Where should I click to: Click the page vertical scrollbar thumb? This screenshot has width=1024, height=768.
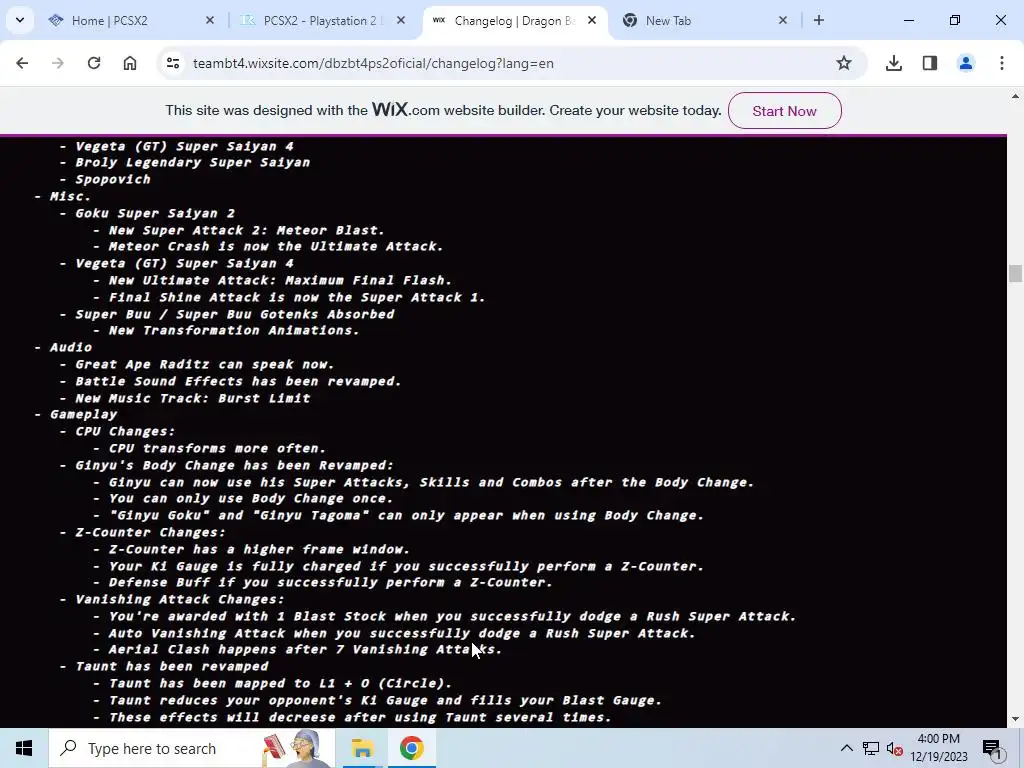tap(1015, 273)
